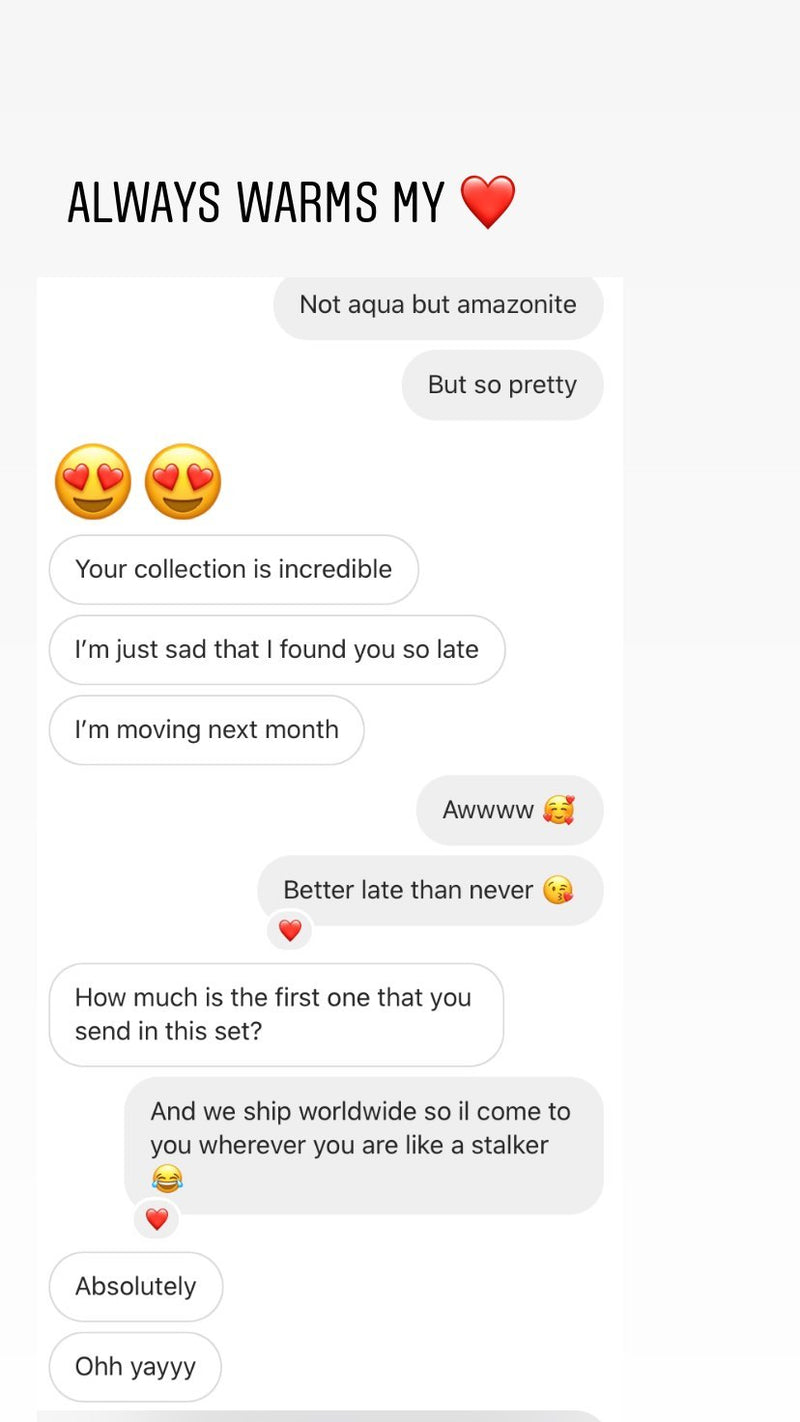The height and width of the screenshot is (1422, 800).
Task: Select the "Absolutely" message bubble
Action: pyautogui.click(x=135, y=1286)
